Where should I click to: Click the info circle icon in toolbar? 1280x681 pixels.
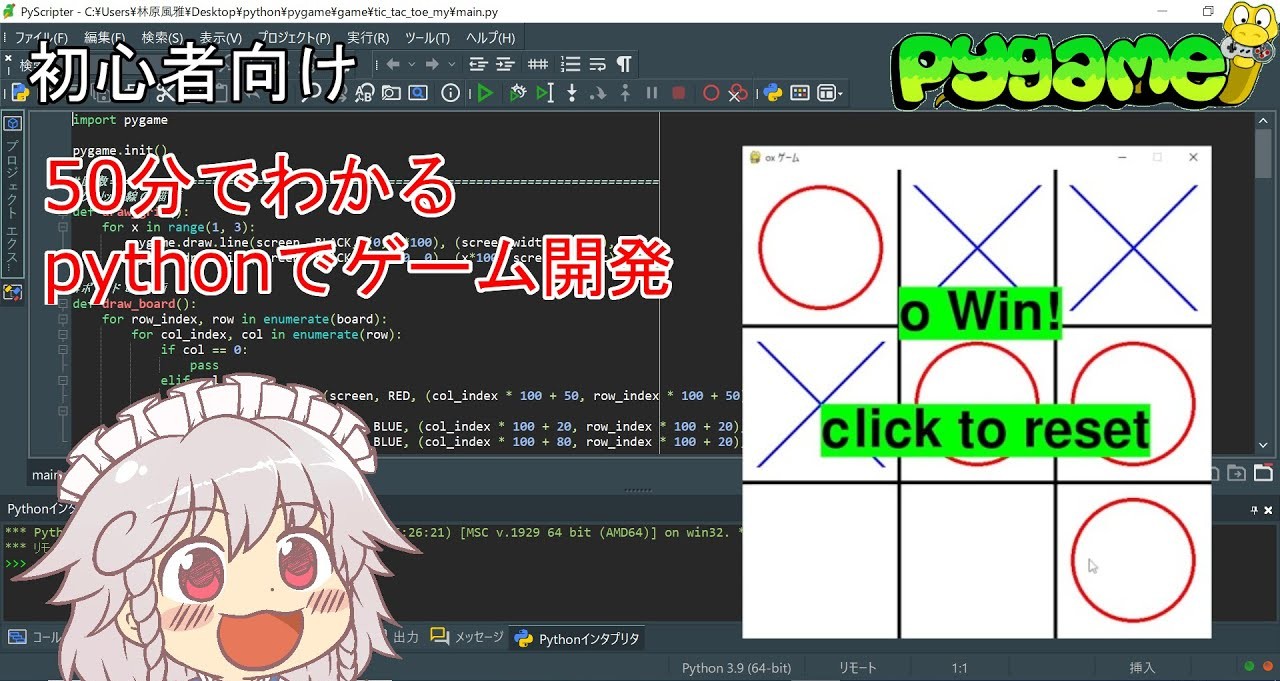tap(451, 93)
